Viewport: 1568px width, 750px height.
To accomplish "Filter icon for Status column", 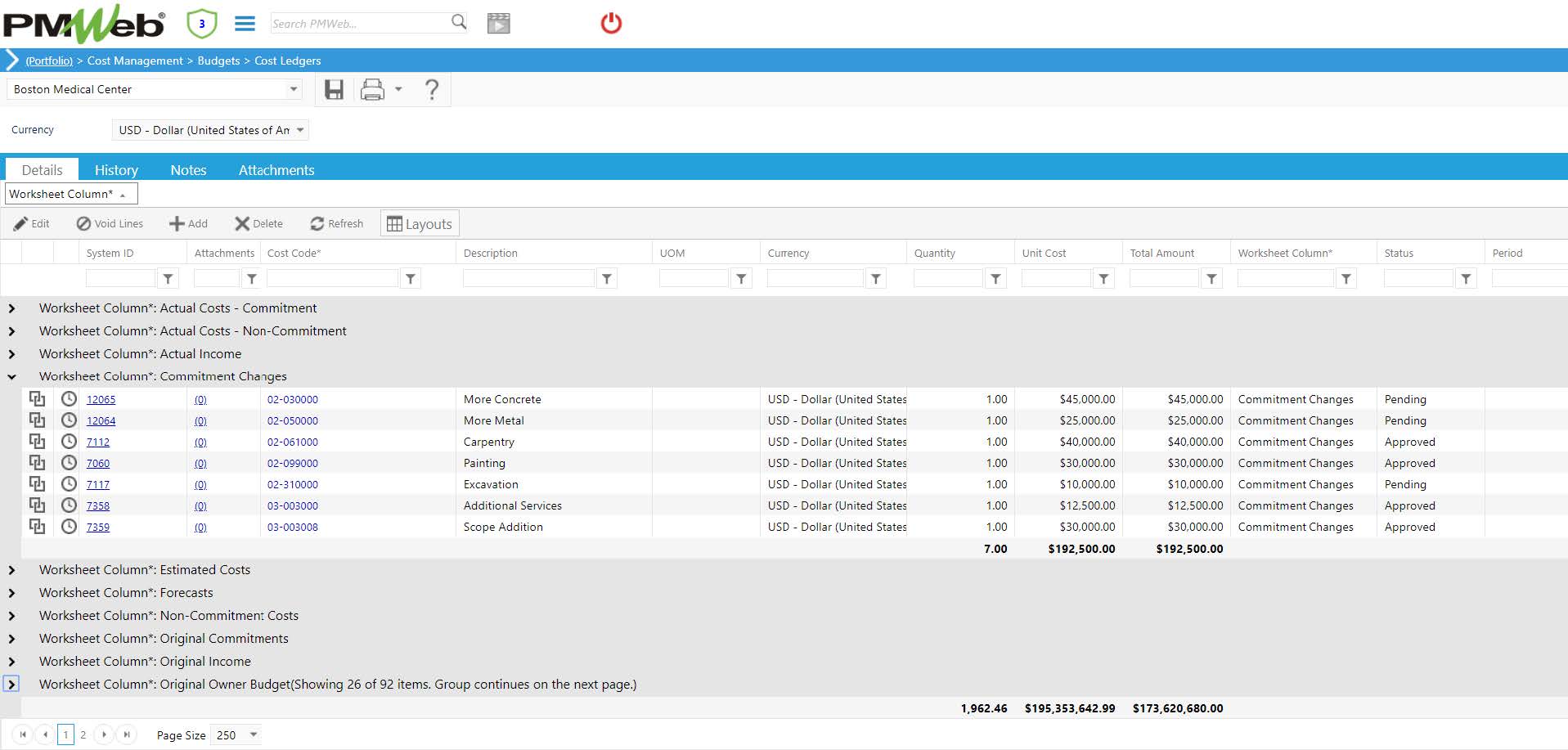I will point(1466,279).
